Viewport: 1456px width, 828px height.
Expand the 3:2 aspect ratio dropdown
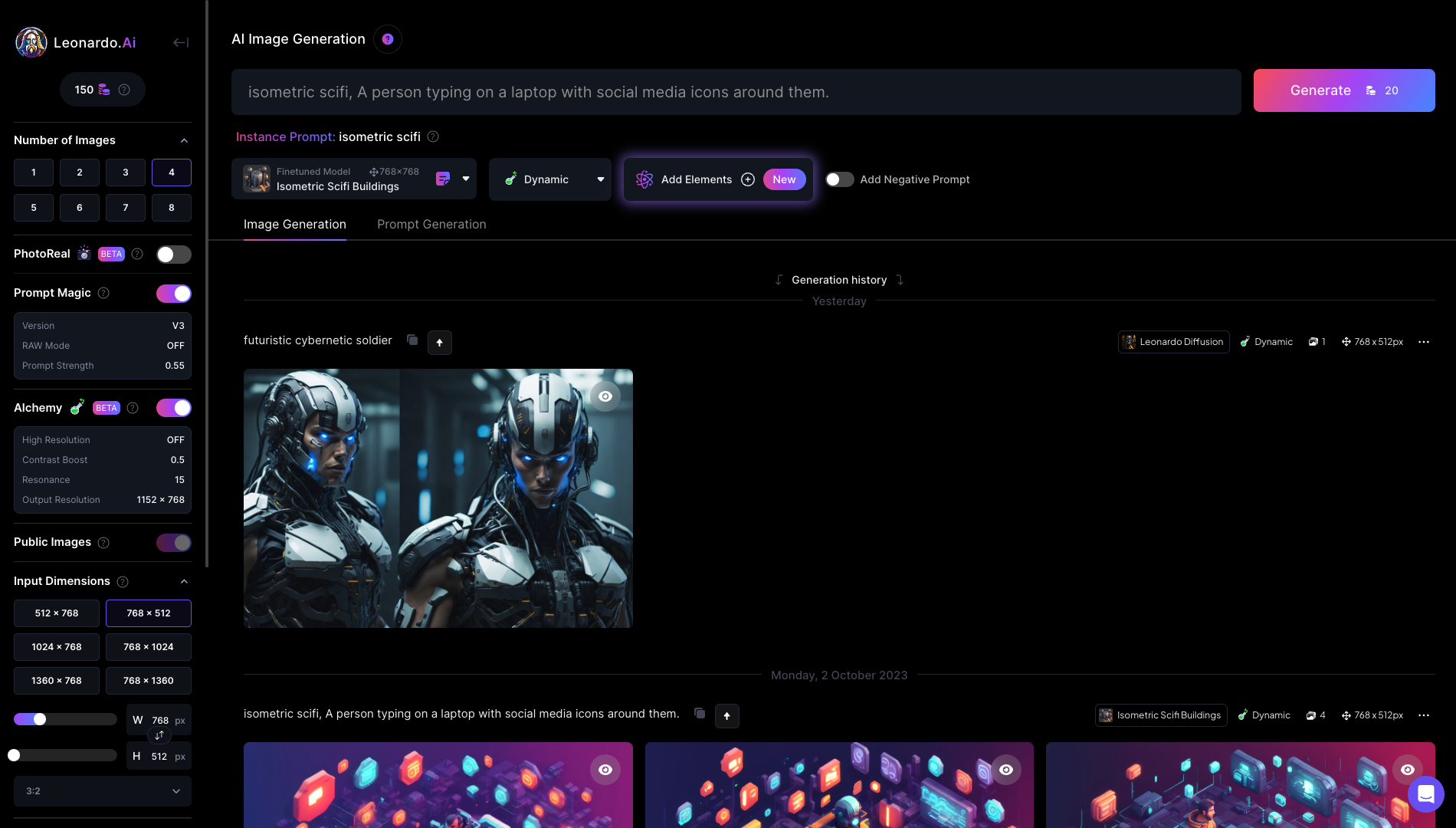click(103, 791)
